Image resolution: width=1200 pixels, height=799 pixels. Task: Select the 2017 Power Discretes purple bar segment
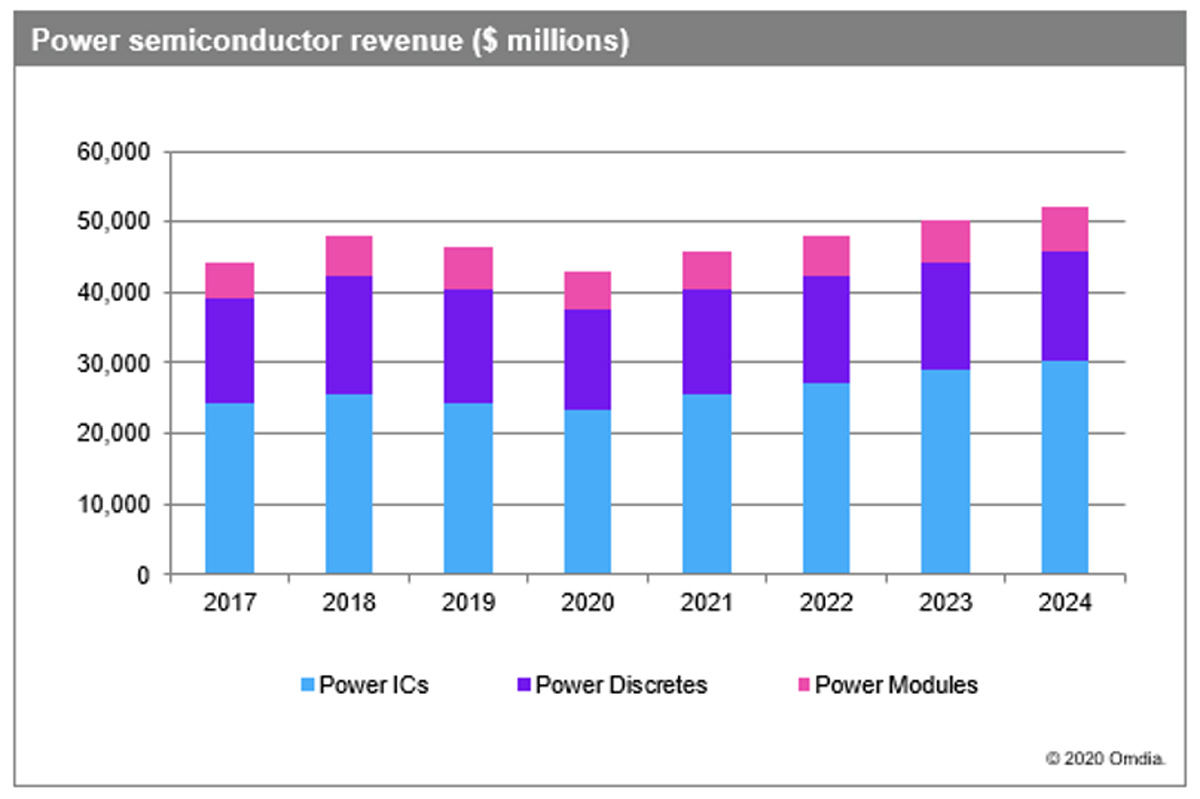[230, 351]
